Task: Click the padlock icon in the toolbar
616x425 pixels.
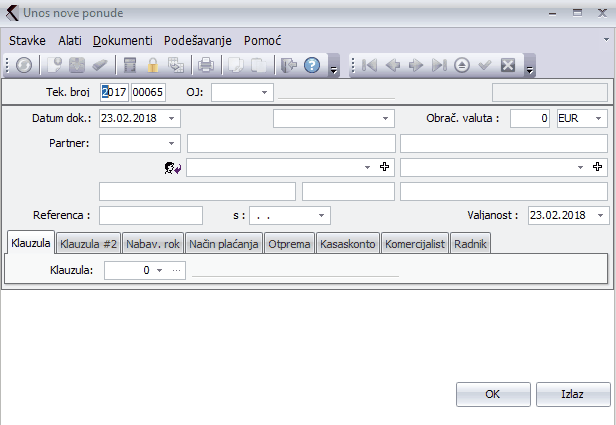Action: point(153,66)
